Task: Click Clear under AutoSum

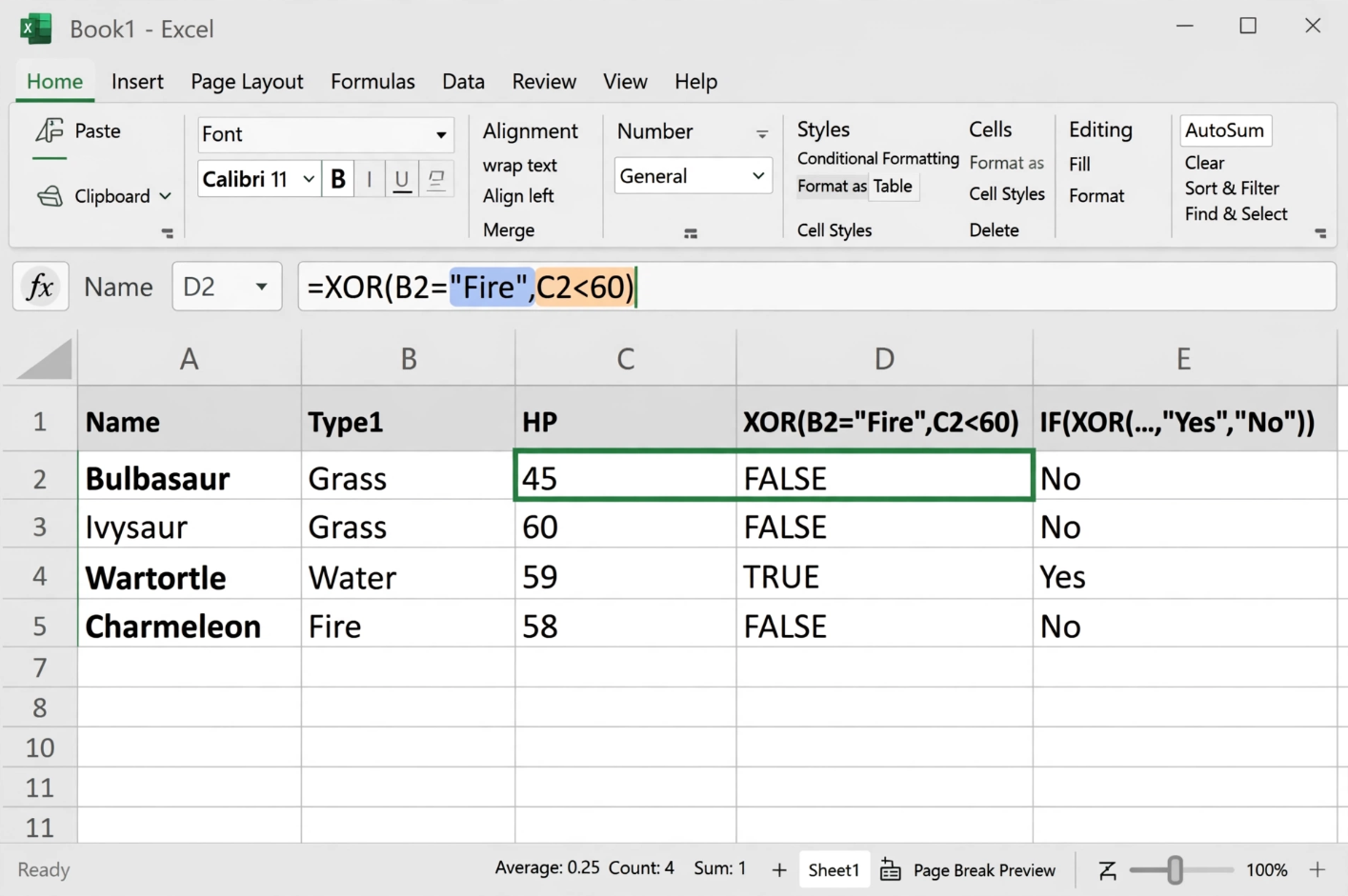Action: [x=1204, y=163]
